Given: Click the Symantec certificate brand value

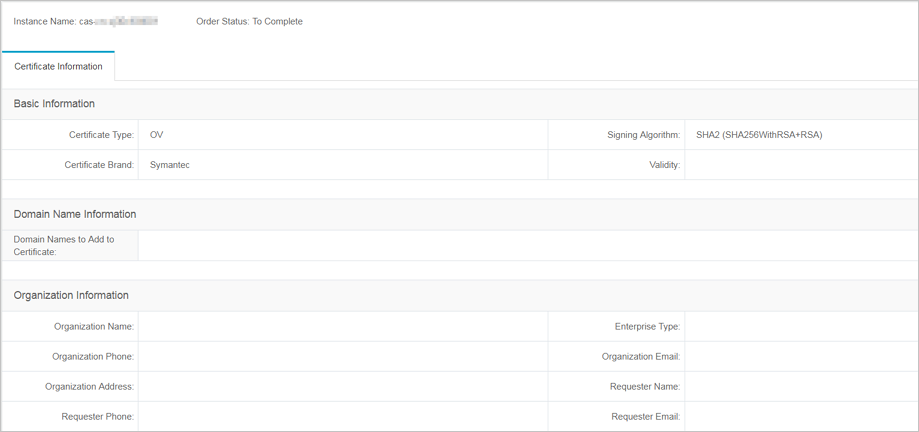Looking at the screenshot, I should coord(170,165).
